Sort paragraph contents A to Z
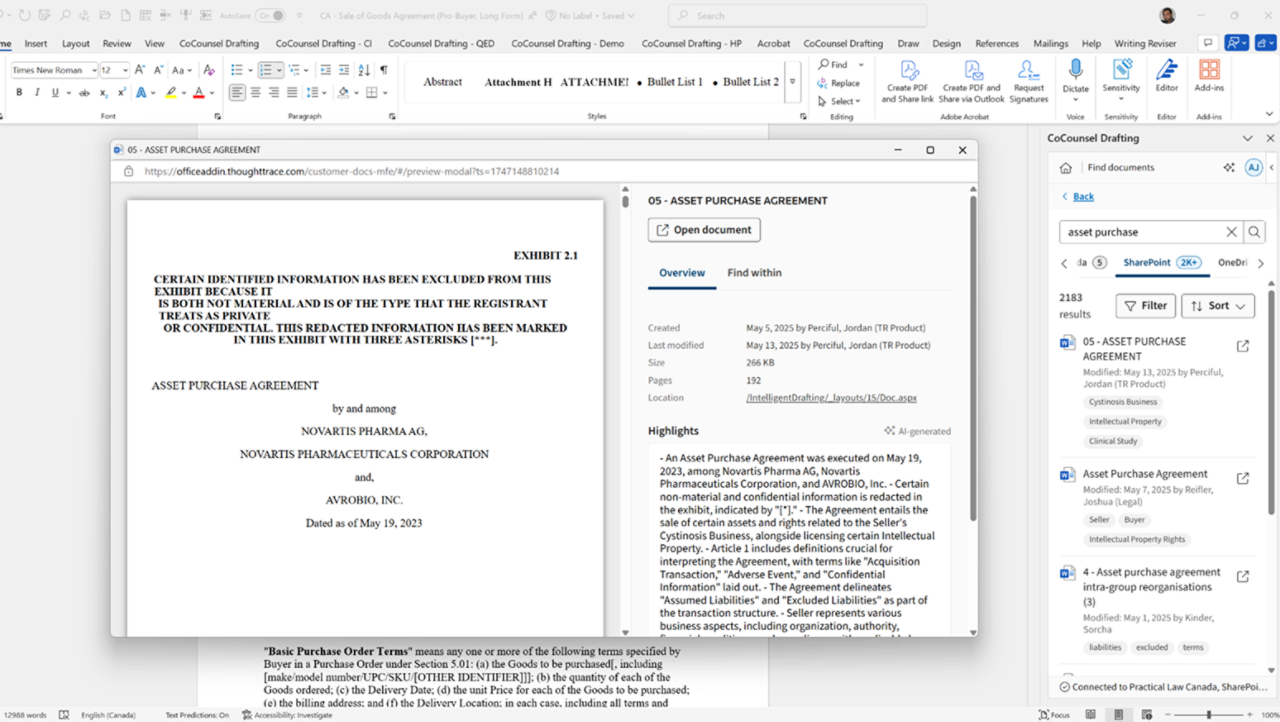 (x=364, y=70)
